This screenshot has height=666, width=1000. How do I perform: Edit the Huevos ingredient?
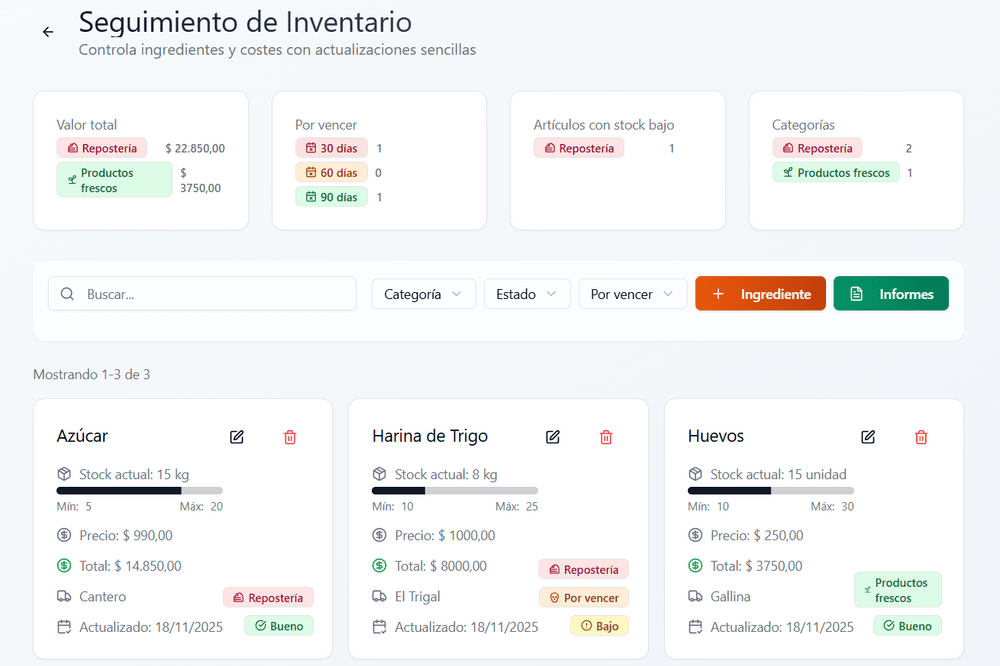pos(868,437)
